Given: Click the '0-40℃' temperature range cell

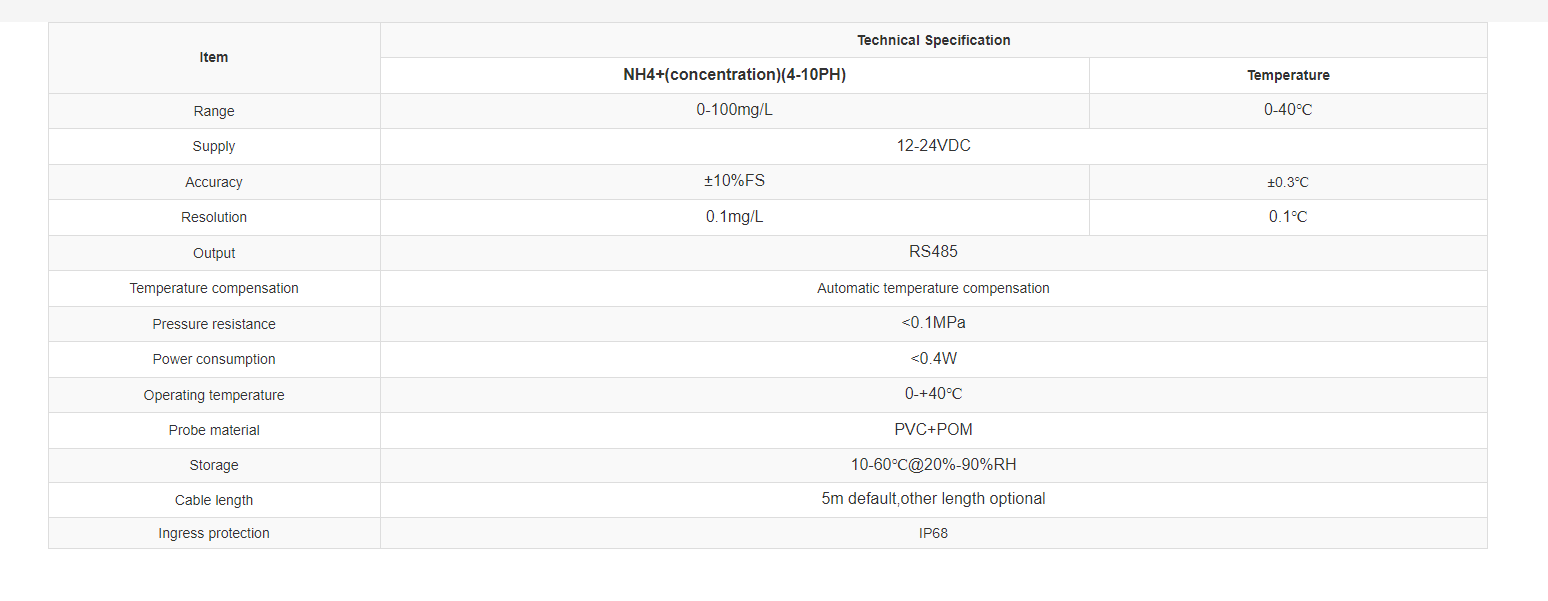Looking at the screenshot, I should [1288, 110].
